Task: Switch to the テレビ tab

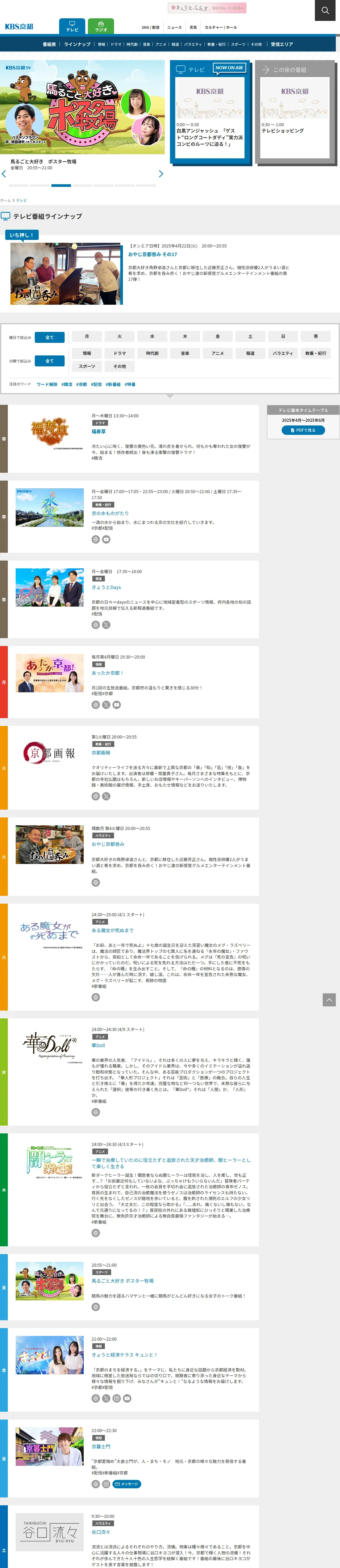Action: coord(72,26)
